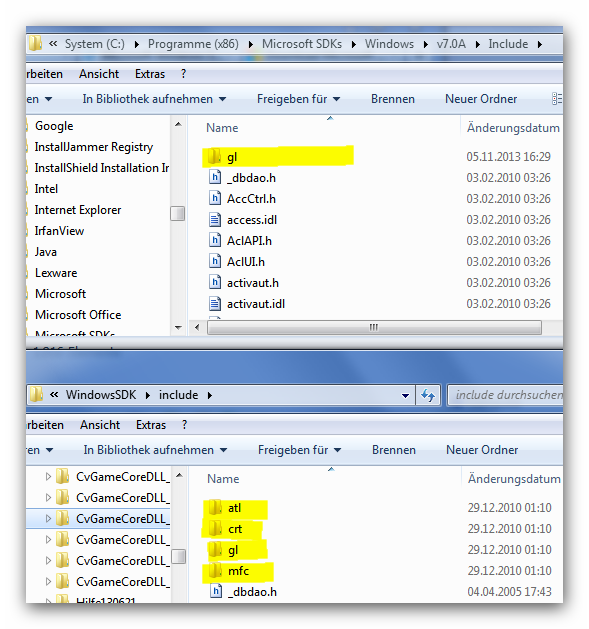
Task: Open atl folder icon in WindowsSDK include window
Action: [215, 507]
